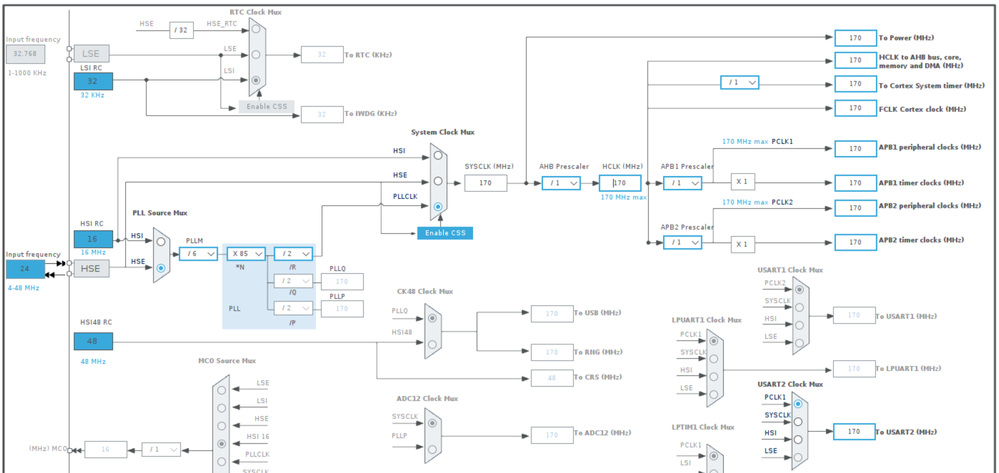Click gray Enable CSS button under RTC Clock Mux
Screen dimensions: 999x473
point(266,107)
